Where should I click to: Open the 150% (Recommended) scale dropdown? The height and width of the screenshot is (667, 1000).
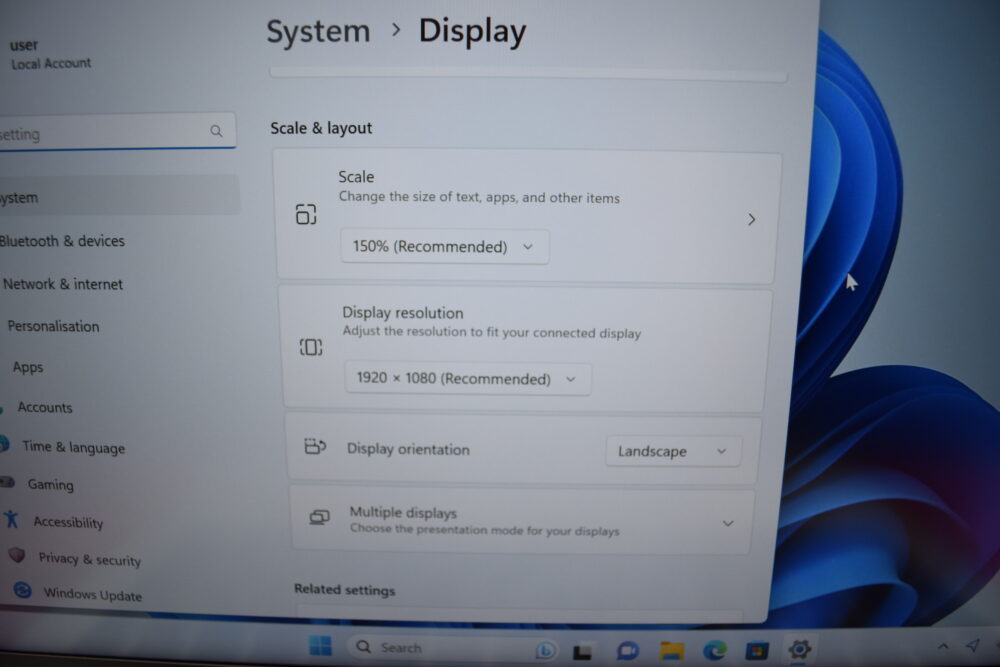(445, 247)
